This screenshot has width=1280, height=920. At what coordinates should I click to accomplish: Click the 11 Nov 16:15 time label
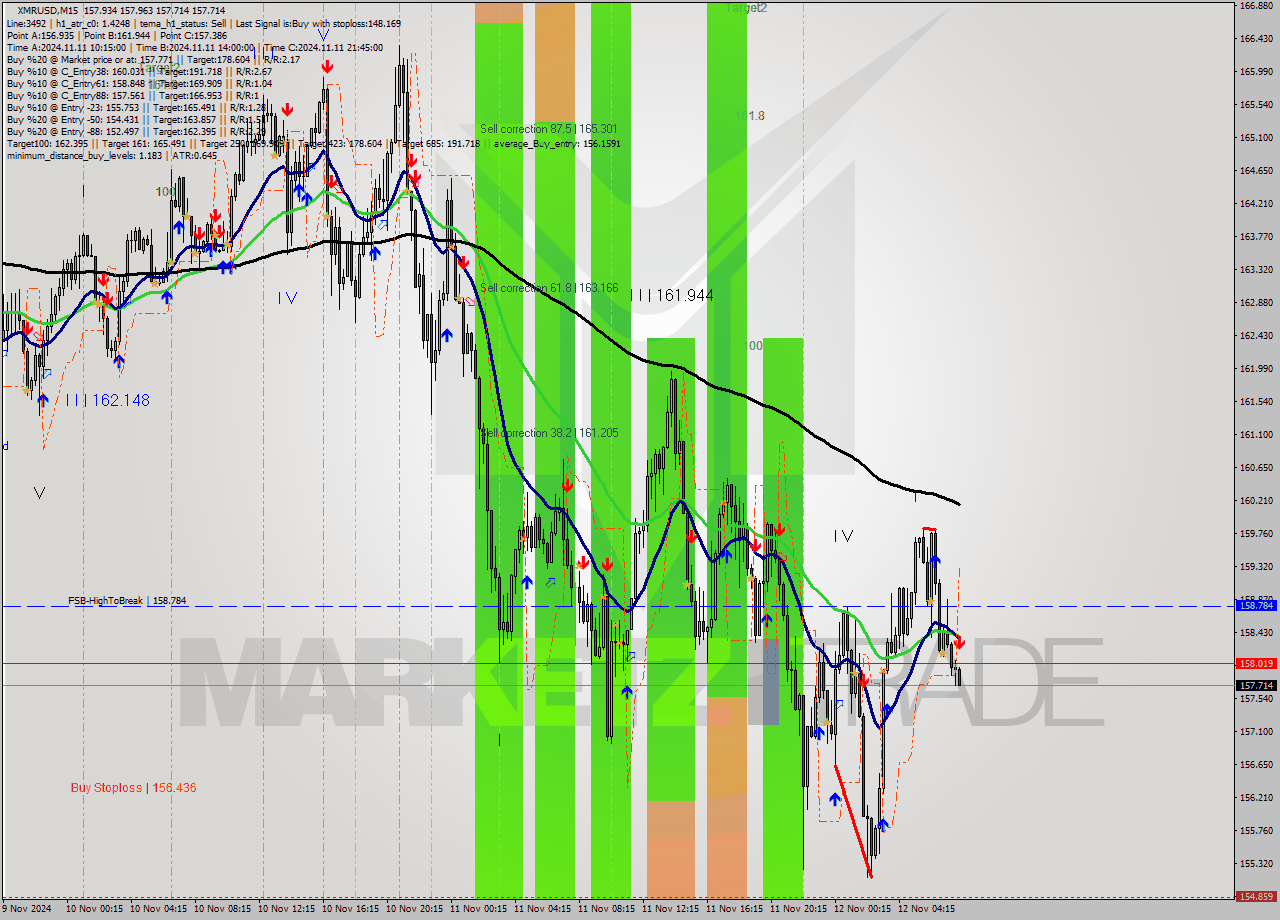[x=735, y=910]
